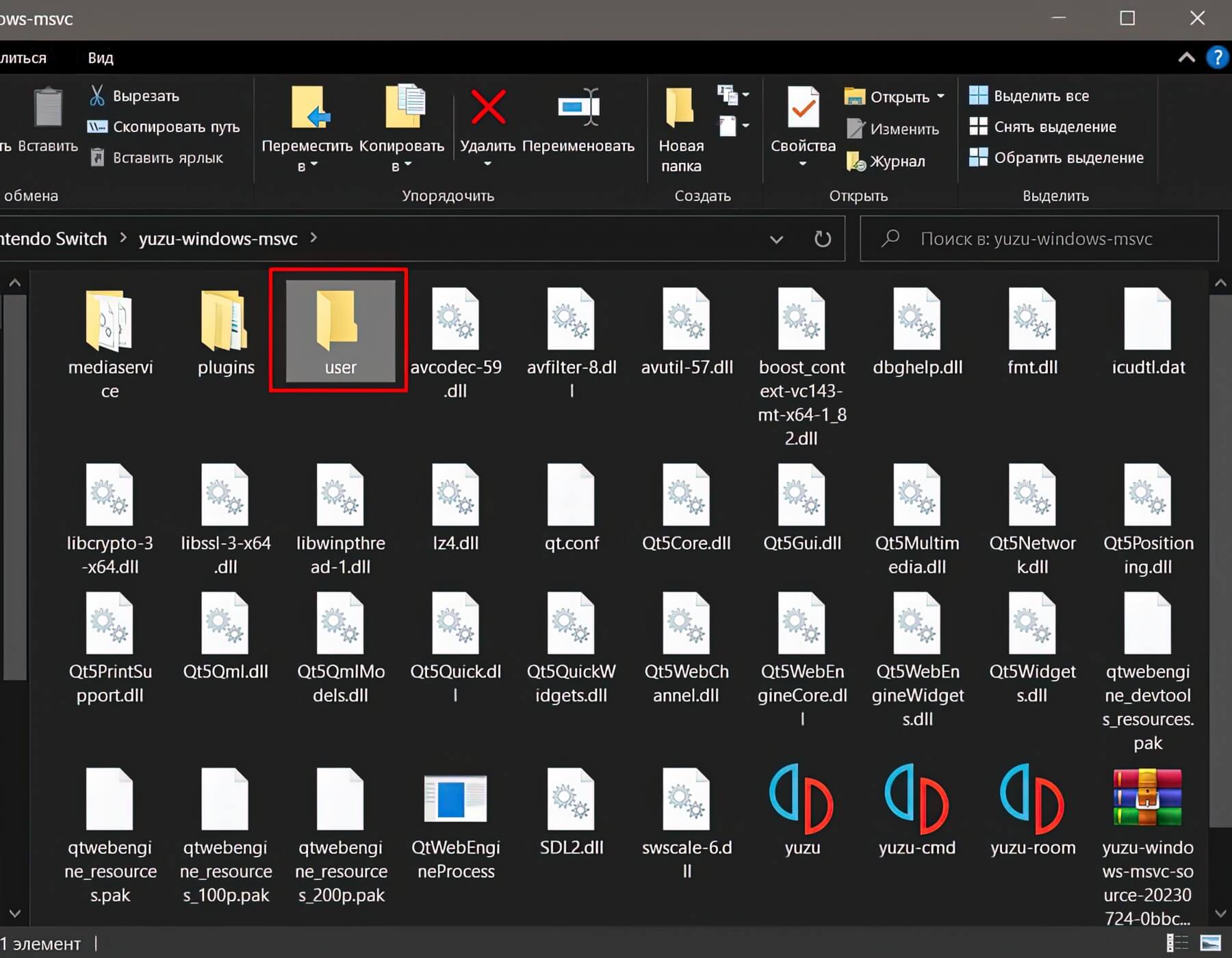The height and width of the screenshot is (958, 1232).
Task: Expand the Move to (Переместить в) dropdown
Action: tap(307, 165)
